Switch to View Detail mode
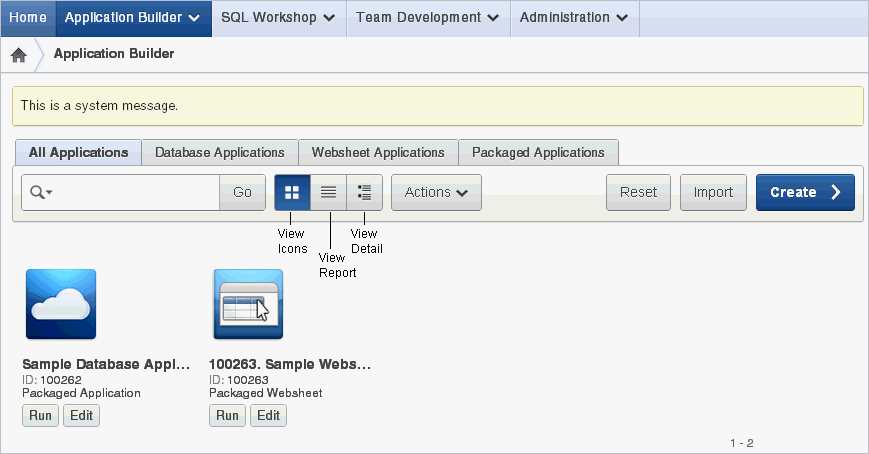Viewport: 869px width, 454px height. (365, 192)
